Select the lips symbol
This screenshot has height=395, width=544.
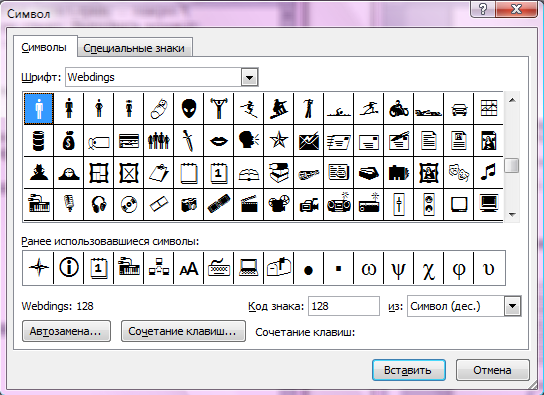219,141
